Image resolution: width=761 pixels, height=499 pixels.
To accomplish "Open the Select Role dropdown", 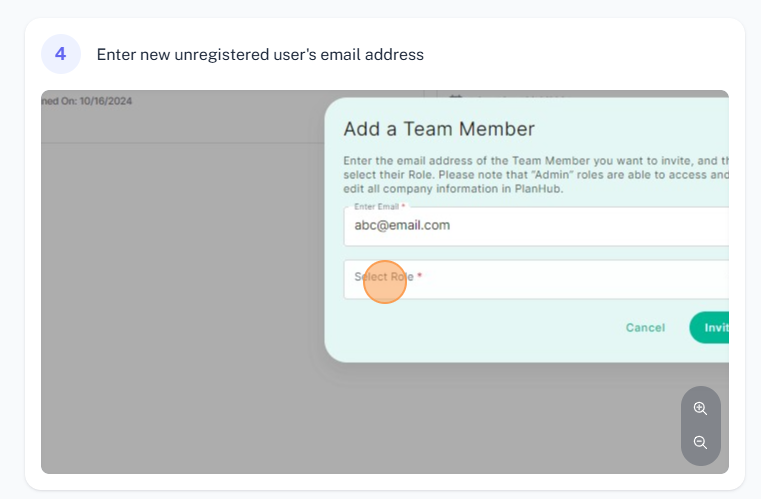I will pos(536,279).
